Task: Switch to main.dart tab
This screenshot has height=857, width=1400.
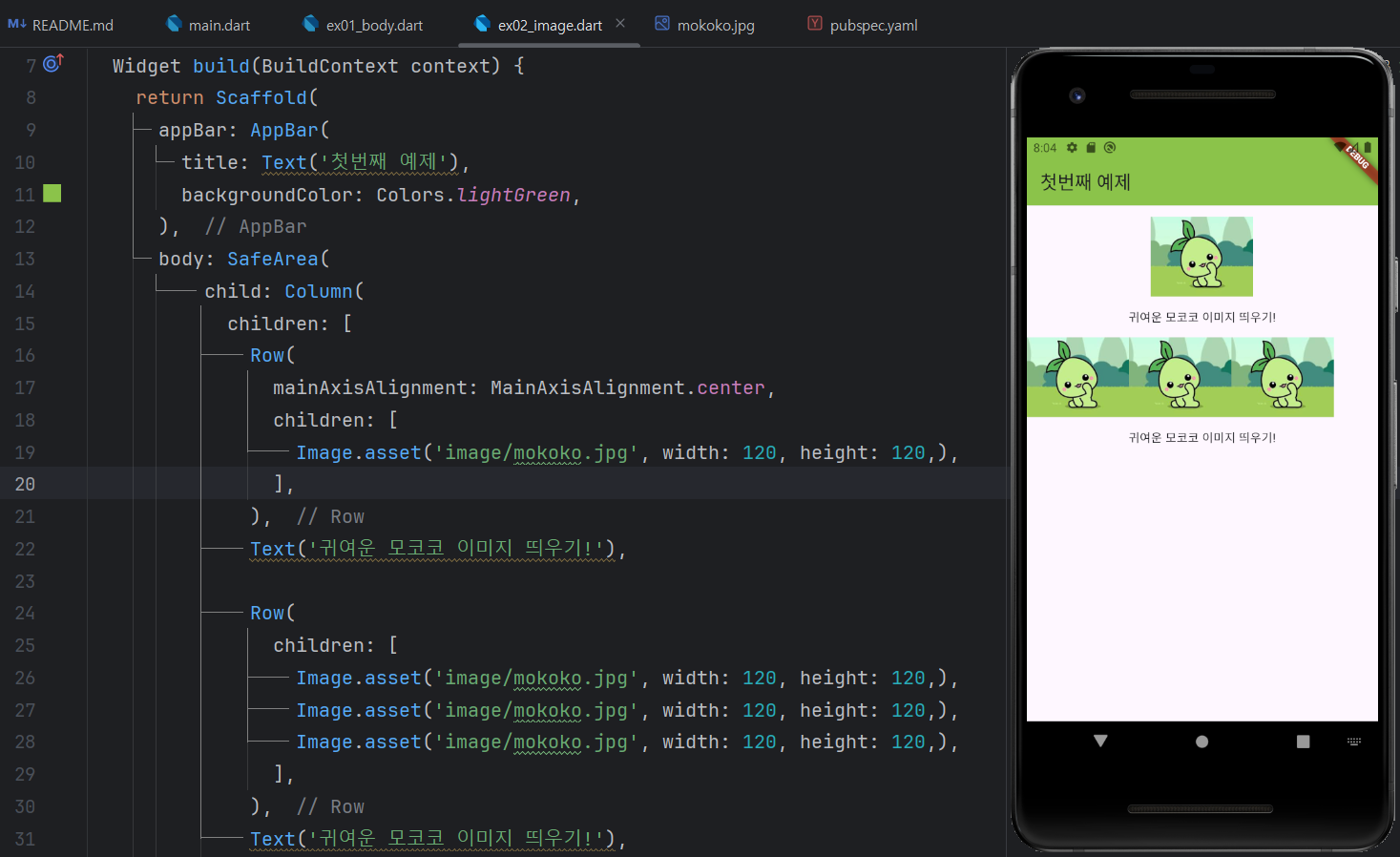Action: pyautogui.click(x=208, y=25)
